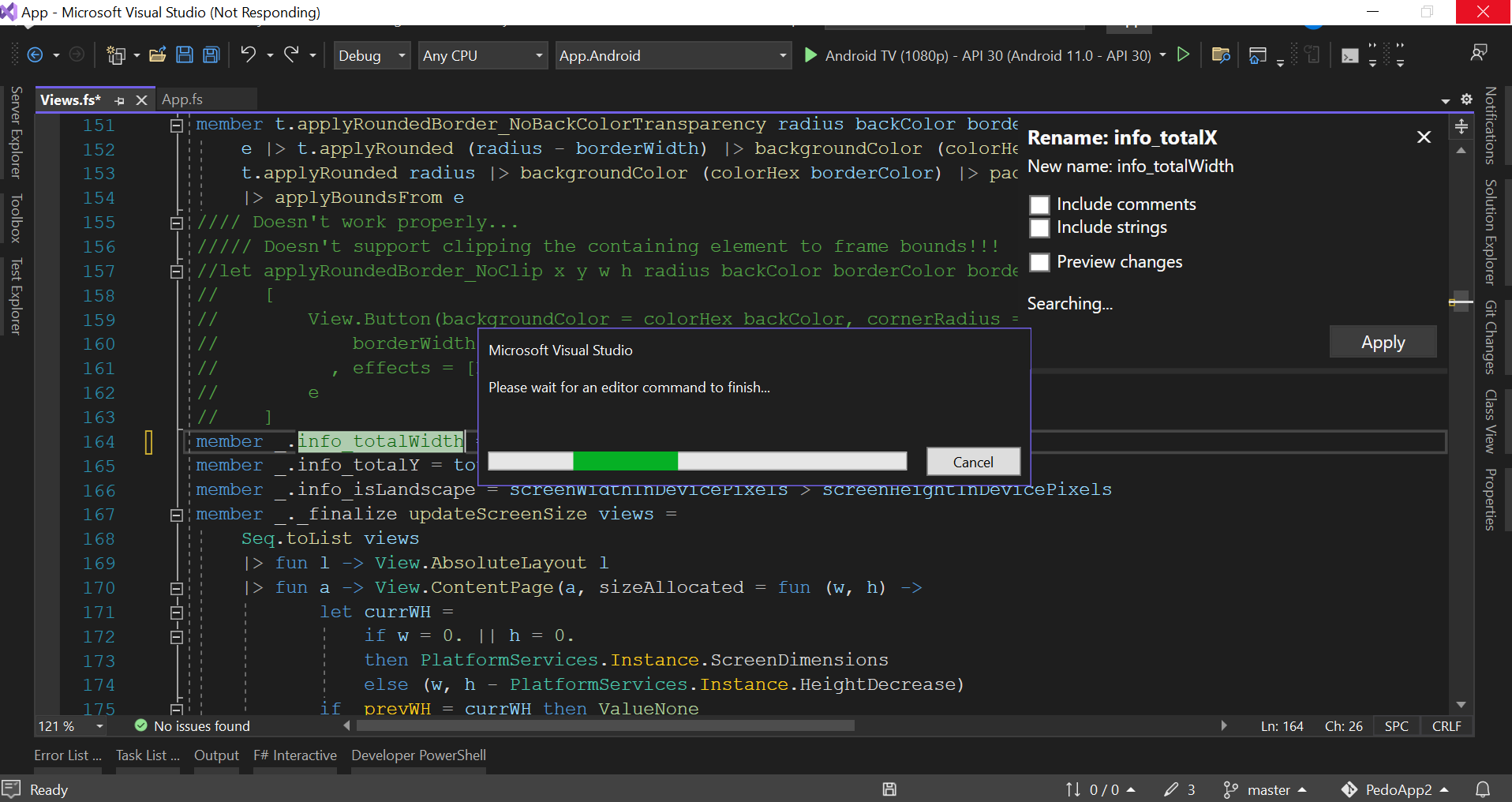The height and width of the screenshot is (802, 1512).
Task: Enable the Include comments checkbox
Action: click(x=1040, y=205)
